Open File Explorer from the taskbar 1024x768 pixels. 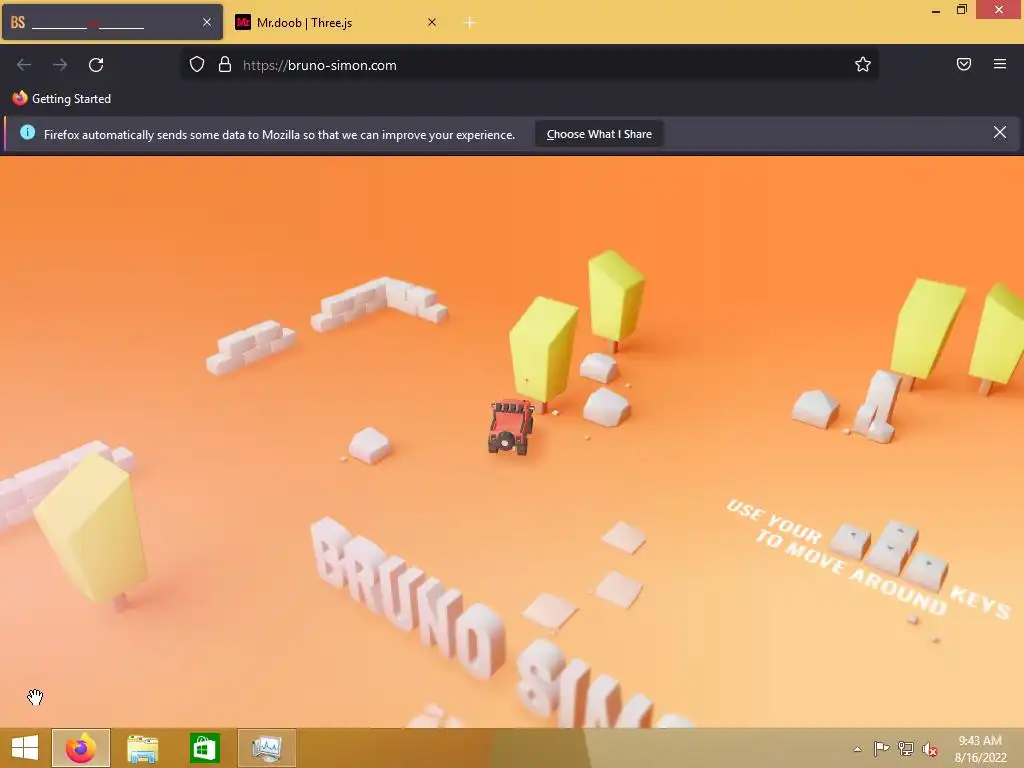142,748
